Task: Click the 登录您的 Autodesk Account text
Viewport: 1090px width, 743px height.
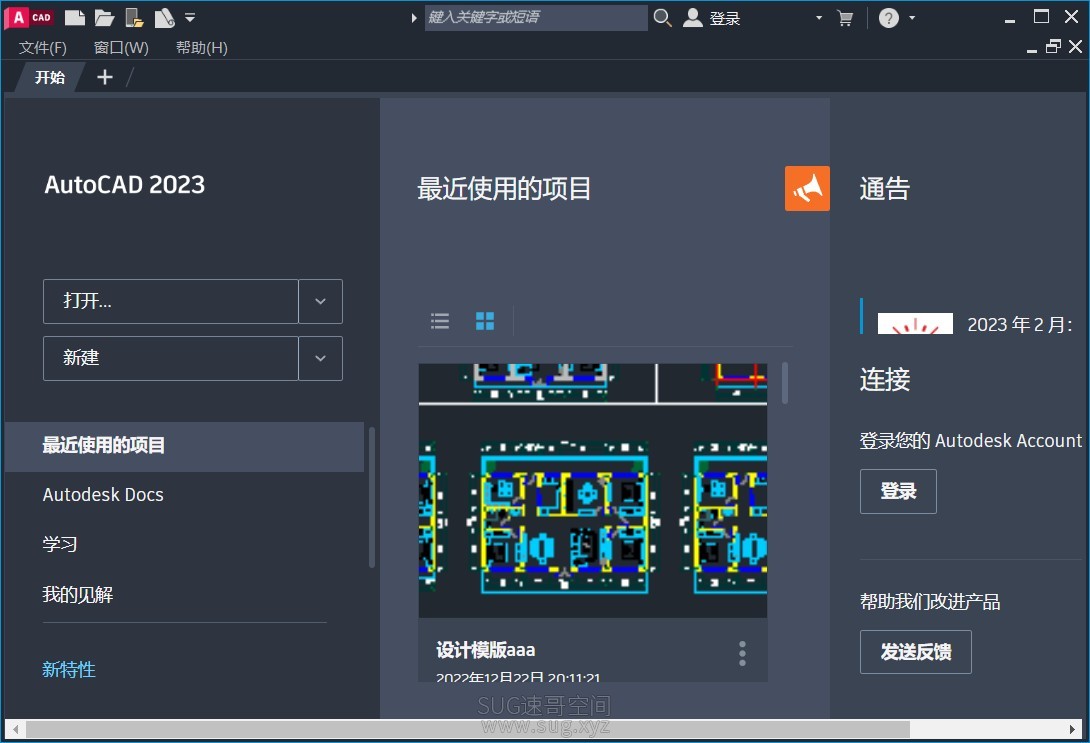Action: point(970,441)
